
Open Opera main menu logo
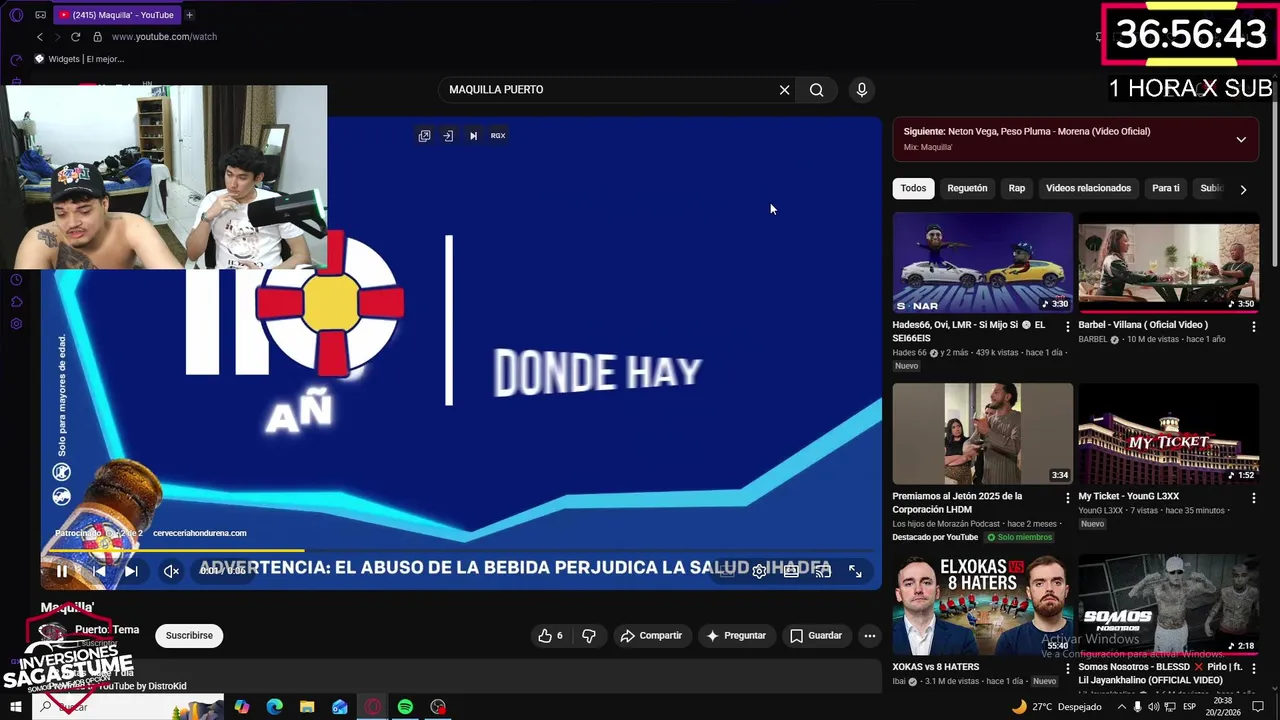click(x=16, y=15)
